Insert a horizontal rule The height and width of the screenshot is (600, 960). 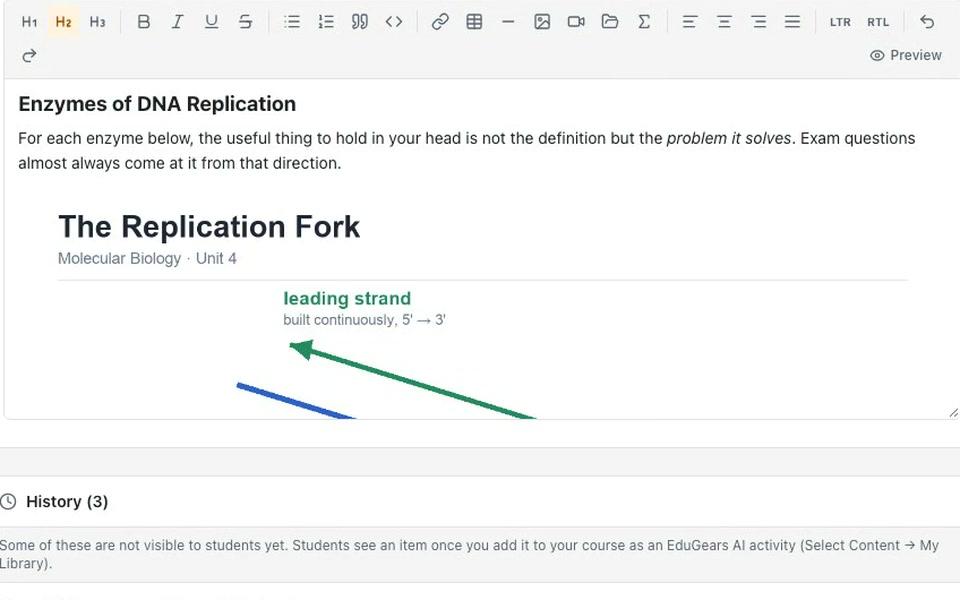pos(508,22)
